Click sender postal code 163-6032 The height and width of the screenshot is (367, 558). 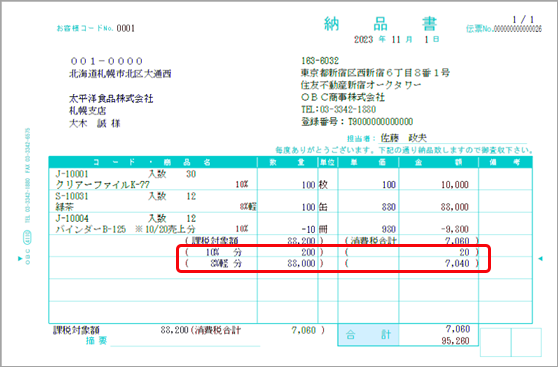pos(320,61)
